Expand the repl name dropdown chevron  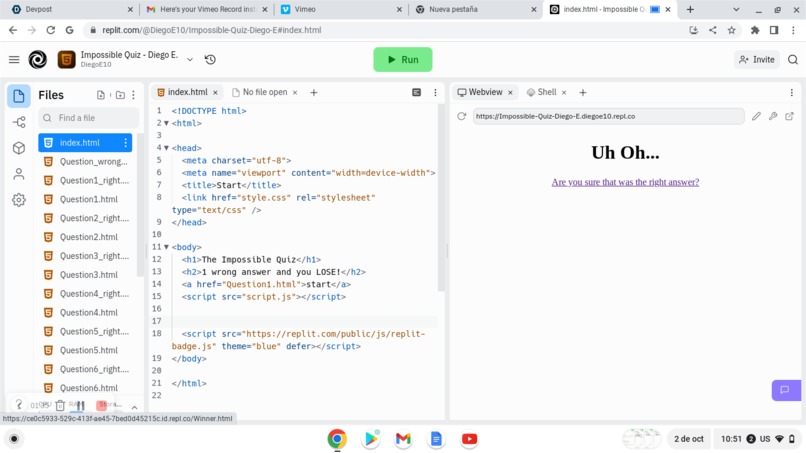coord(190,60)
